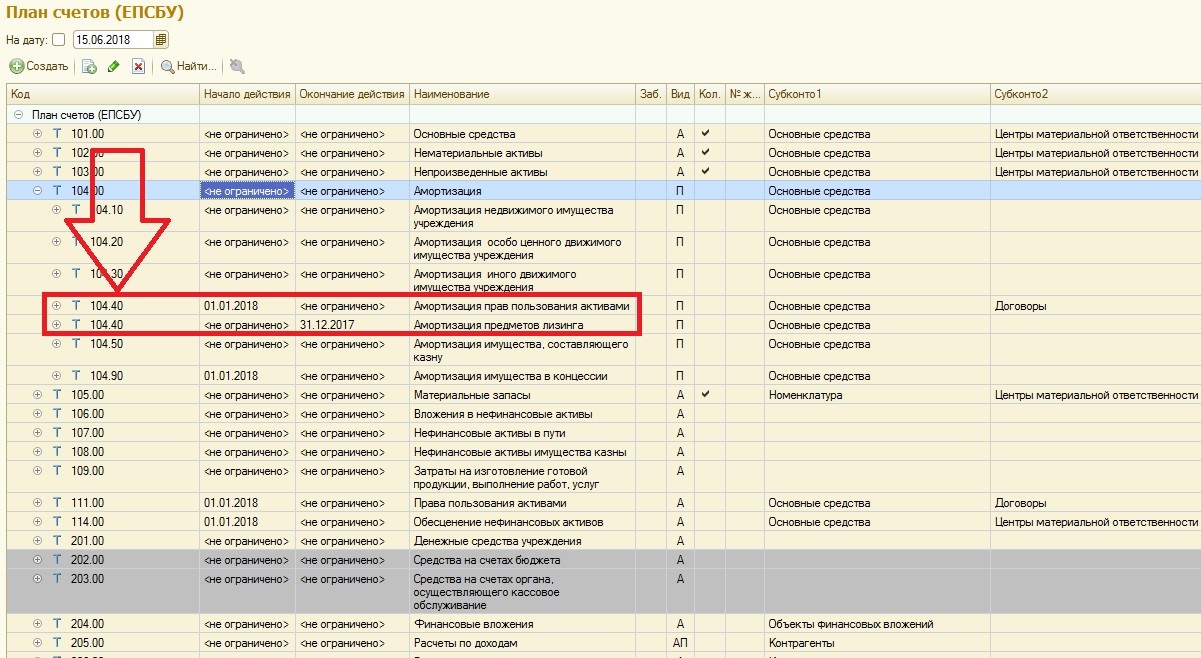Click the Субконто1 column header
The image size is (1201, 658).
pyautogui.click(x=877, y=94)
